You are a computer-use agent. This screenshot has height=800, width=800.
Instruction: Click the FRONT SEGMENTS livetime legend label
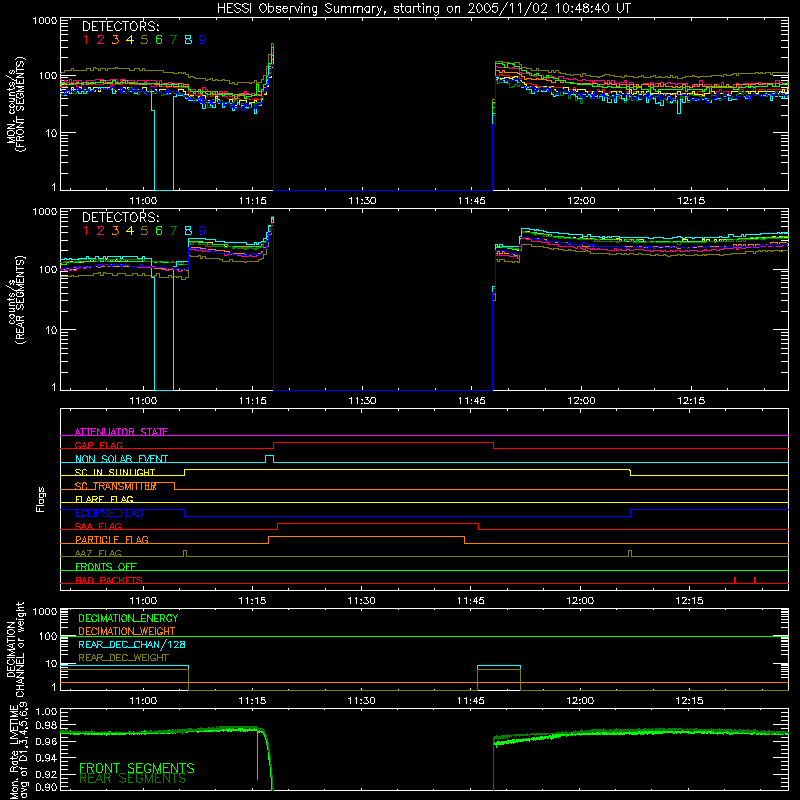[x=137, y=768]
